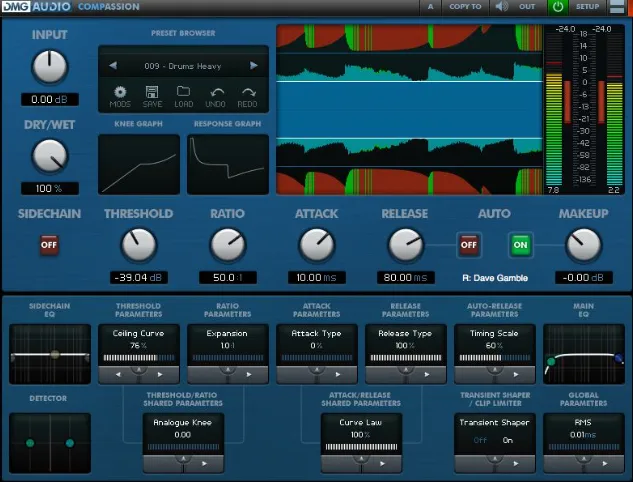
Task: Click previous arrow under Ceiling Curve
Action: [118, 375]
